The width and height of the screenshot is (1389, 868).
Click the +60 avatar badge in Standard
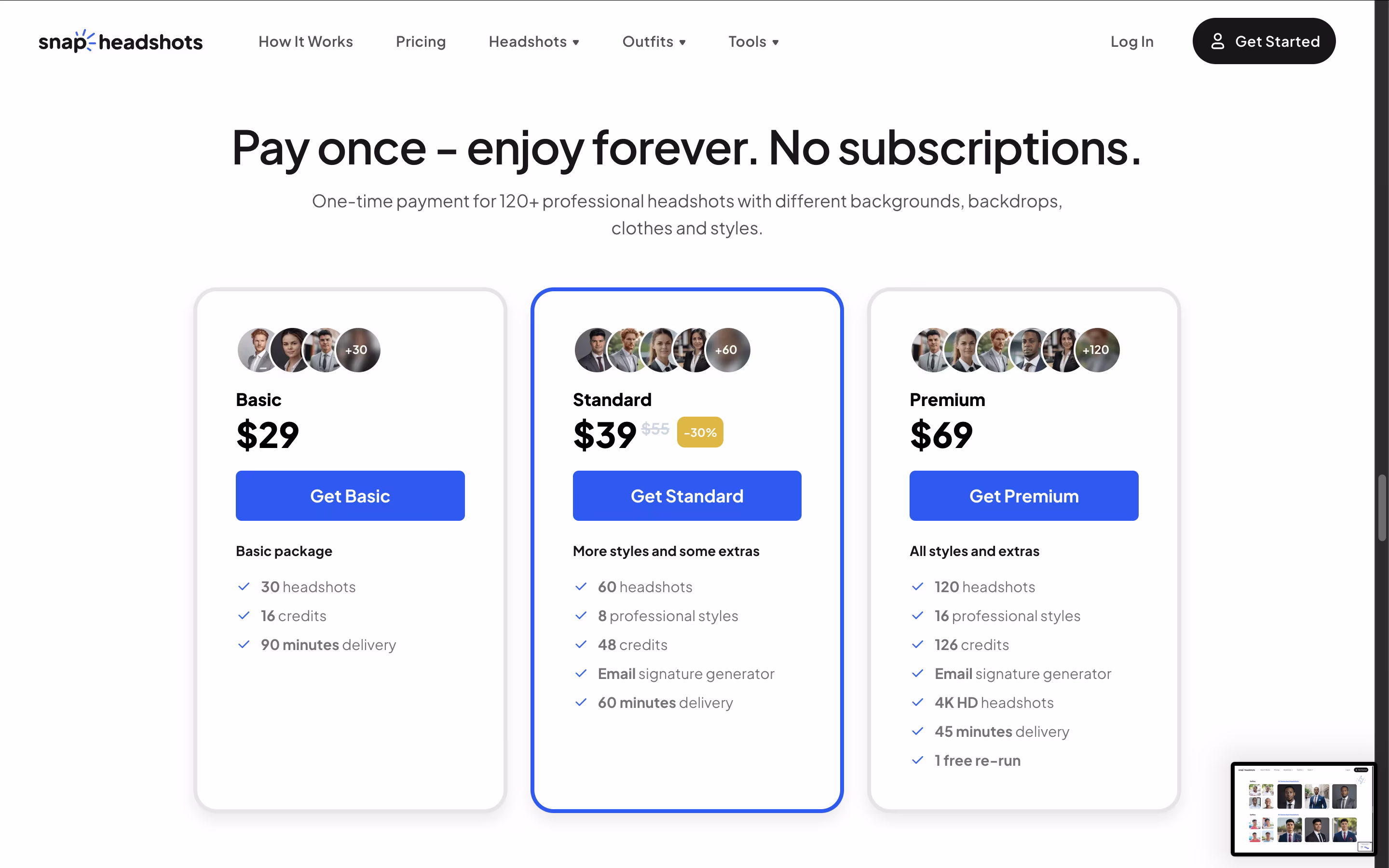pyautogui.click(x=727, y=350)
